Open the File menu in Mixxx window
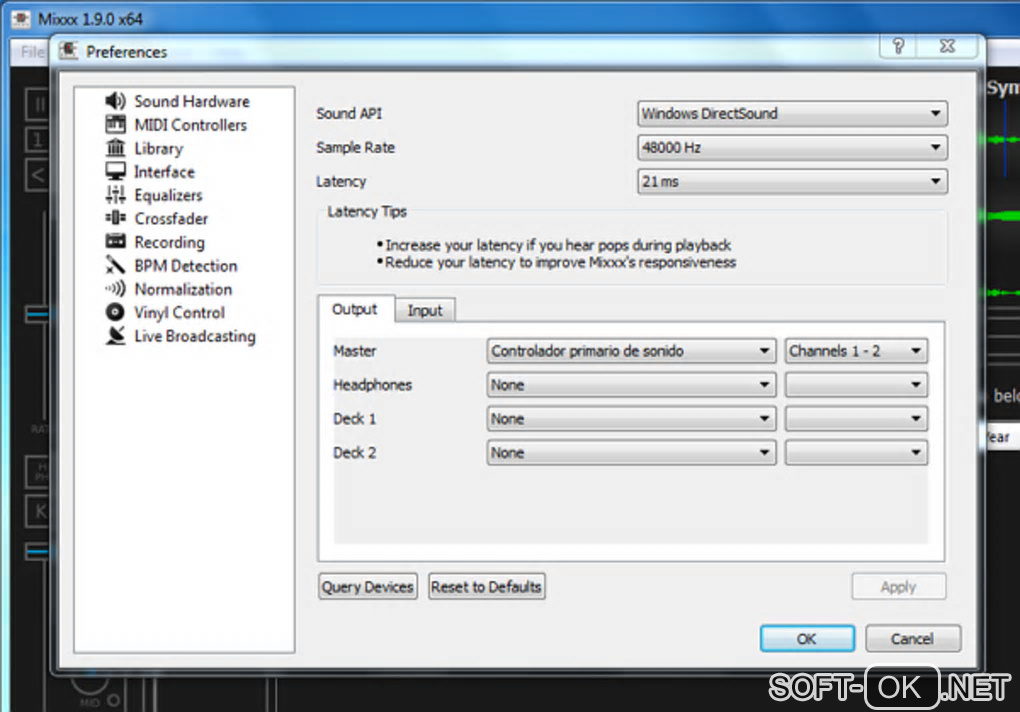 [31, 51]
